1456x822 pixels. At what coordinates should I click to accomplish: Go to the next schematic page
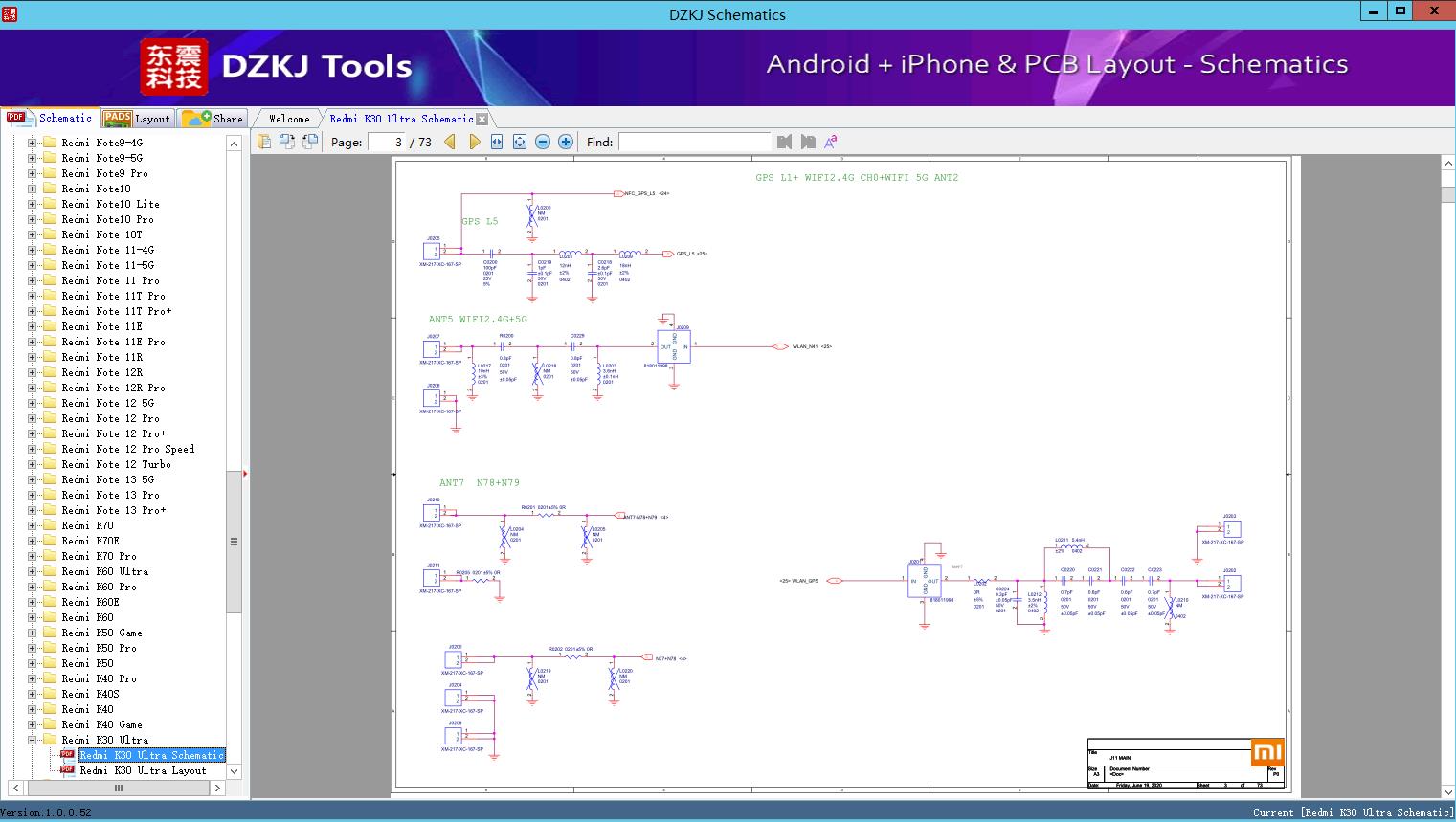coord(474,142)
